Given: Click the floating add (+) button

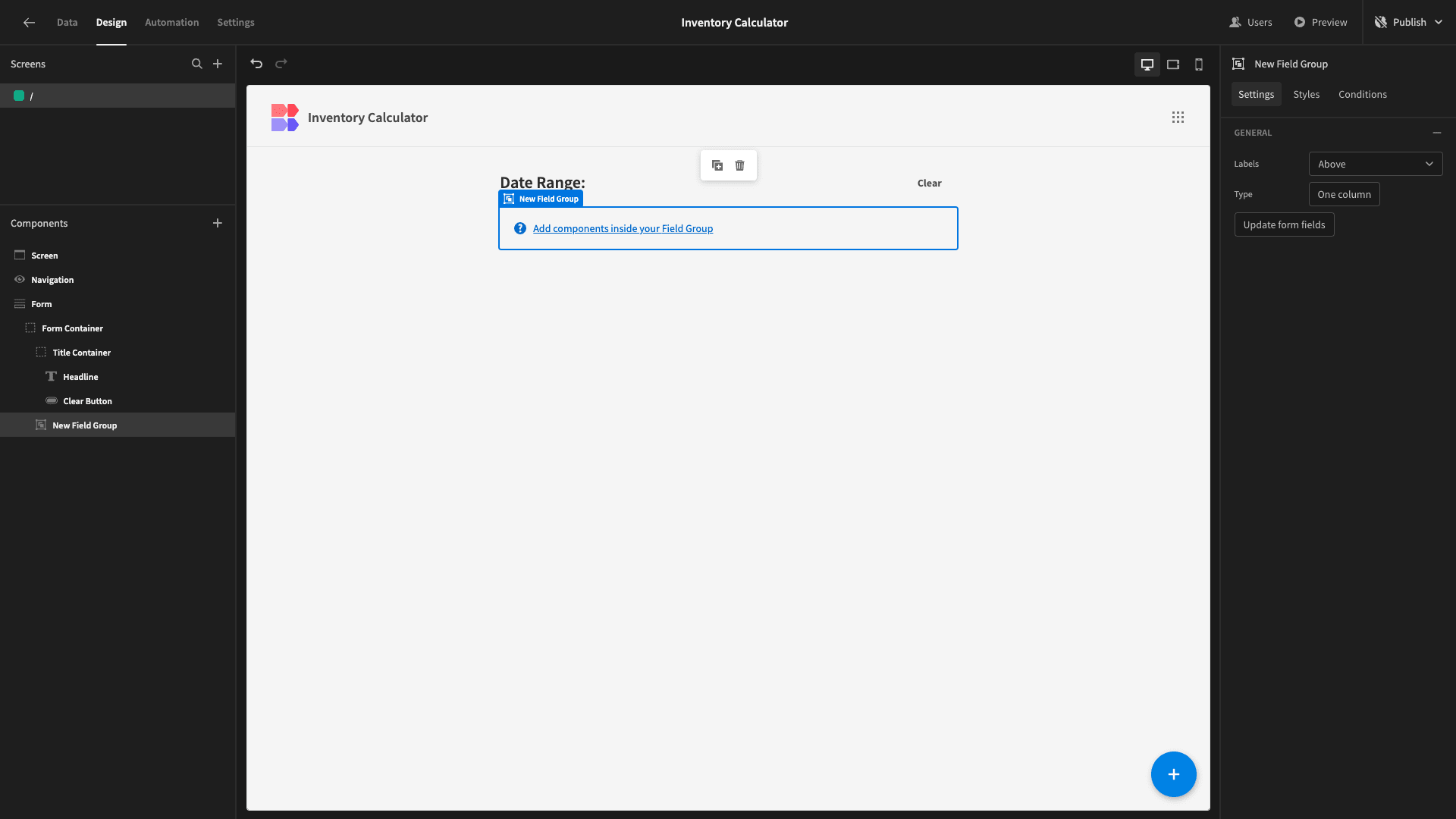Looking at the screenshot, I should pos(1174,773).
